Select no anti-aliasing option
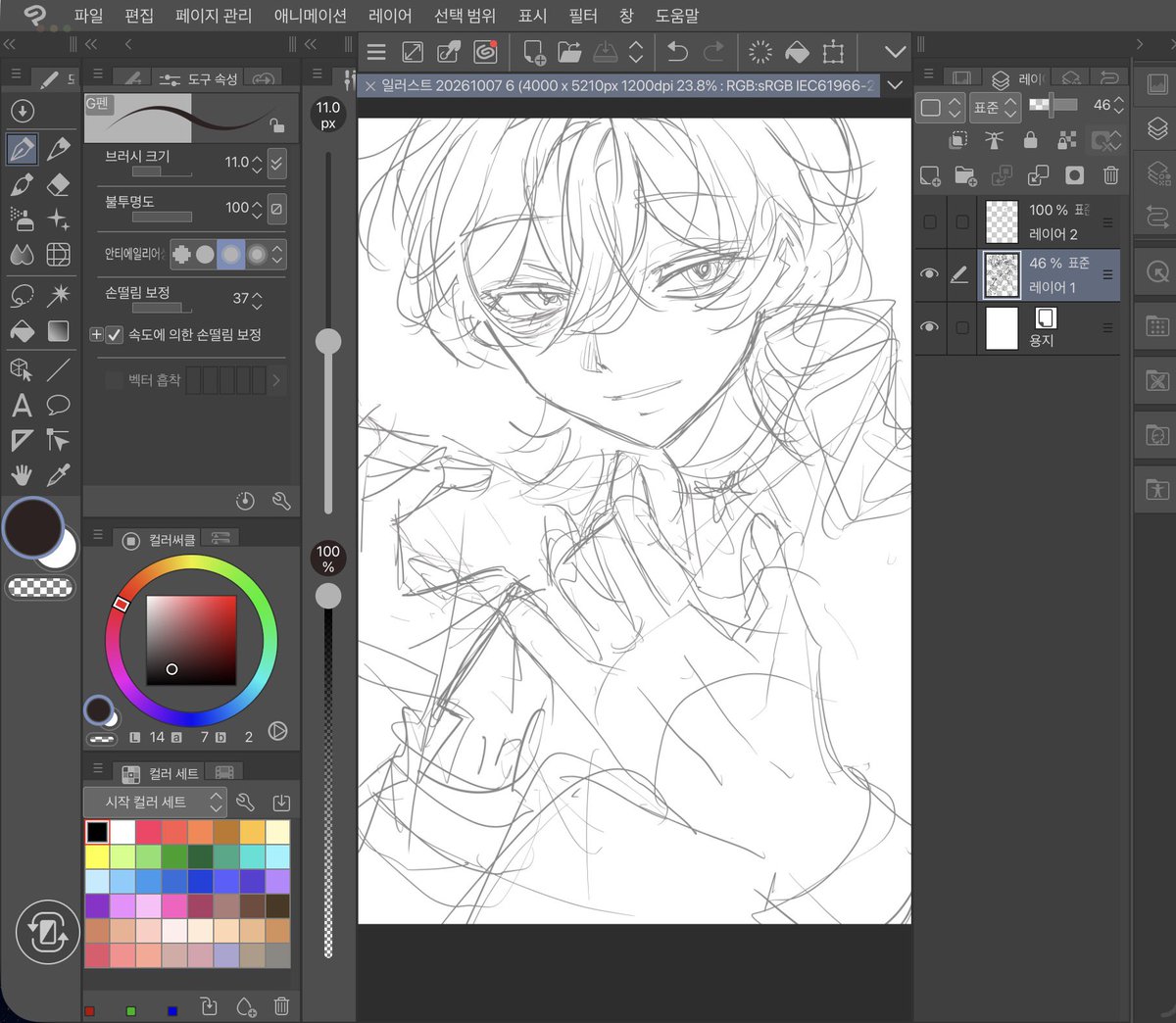This screenshot has width=1176, height=1023. [181, 255]
